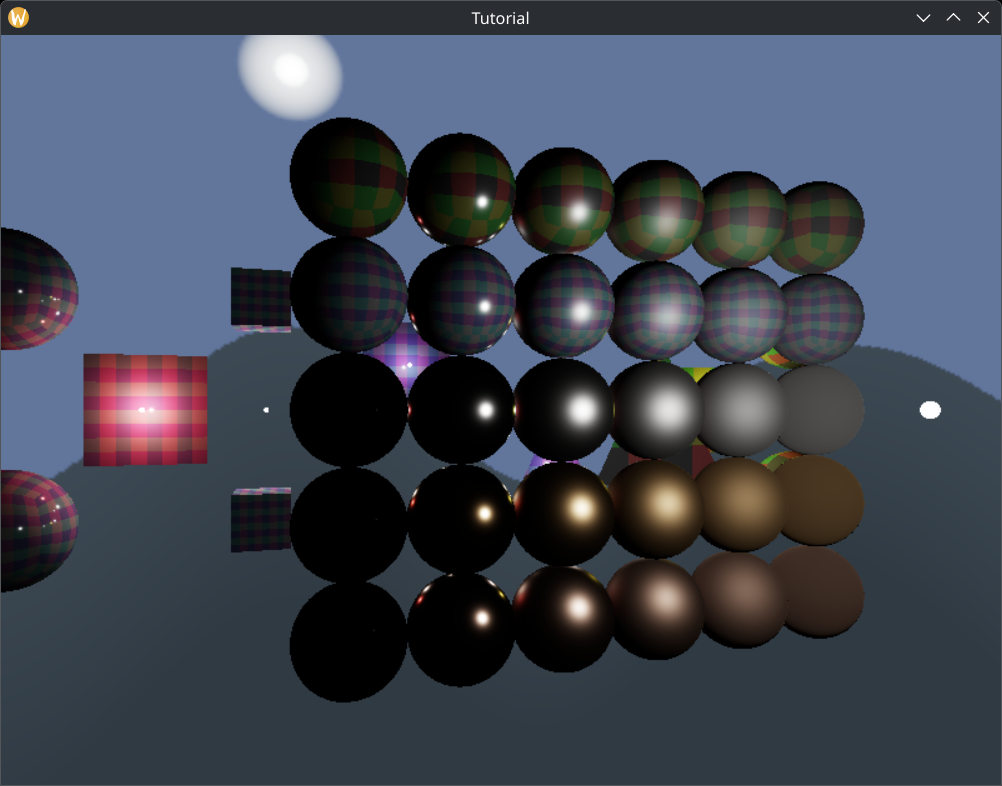The image size is (1002, 786).
Task: Click the small white dot light
Action: tap(266, 408)
